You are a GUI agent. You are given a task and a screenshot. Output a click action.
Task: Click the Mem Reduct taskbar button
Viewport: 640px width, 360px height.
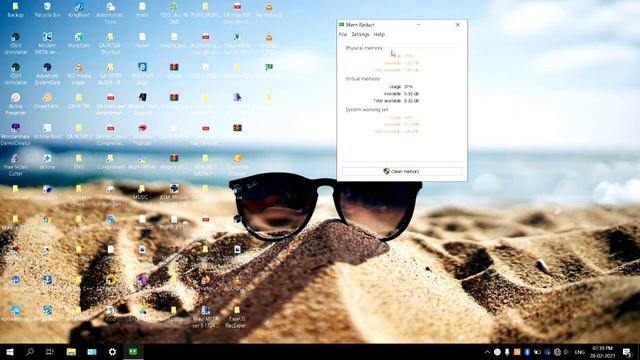(133, 352)
